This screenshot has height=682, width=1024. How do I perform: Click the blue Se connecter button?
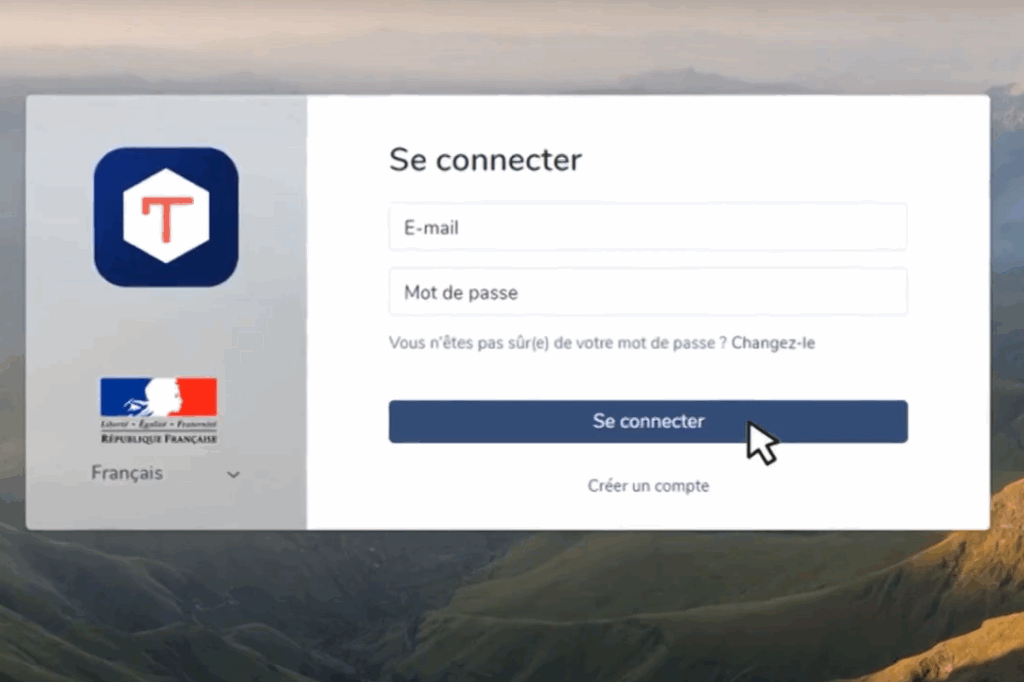648,421
